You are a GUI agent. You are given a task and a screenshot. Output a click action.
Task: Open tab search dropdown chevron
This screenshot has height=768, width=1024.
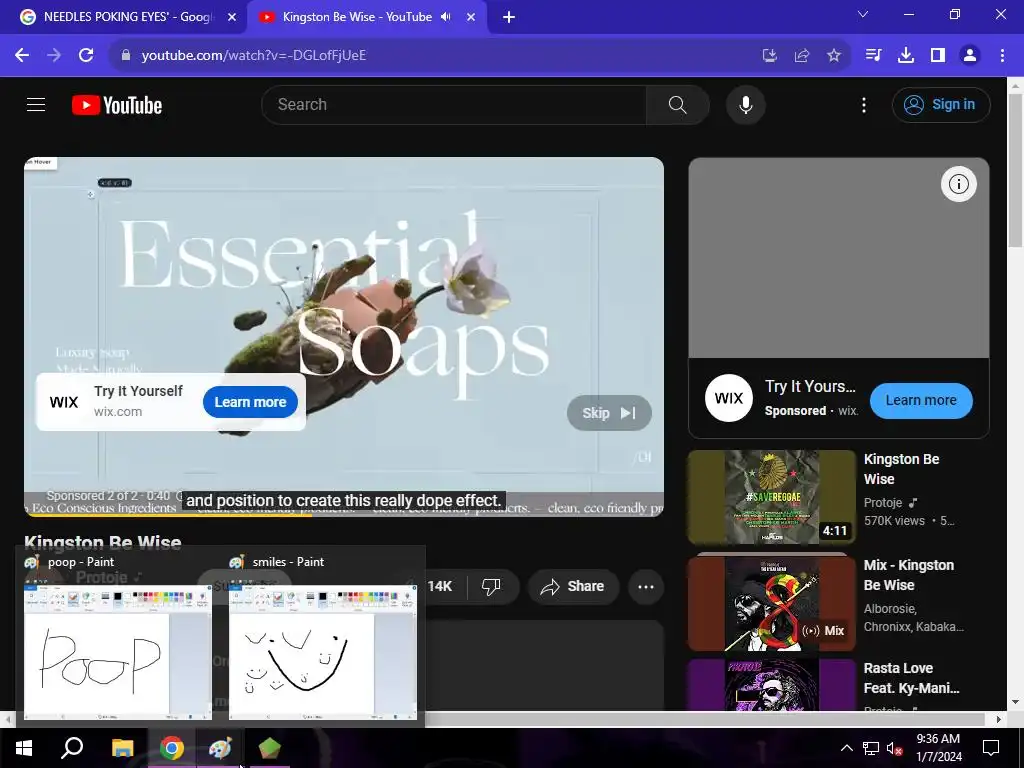(x=863, y=14)
